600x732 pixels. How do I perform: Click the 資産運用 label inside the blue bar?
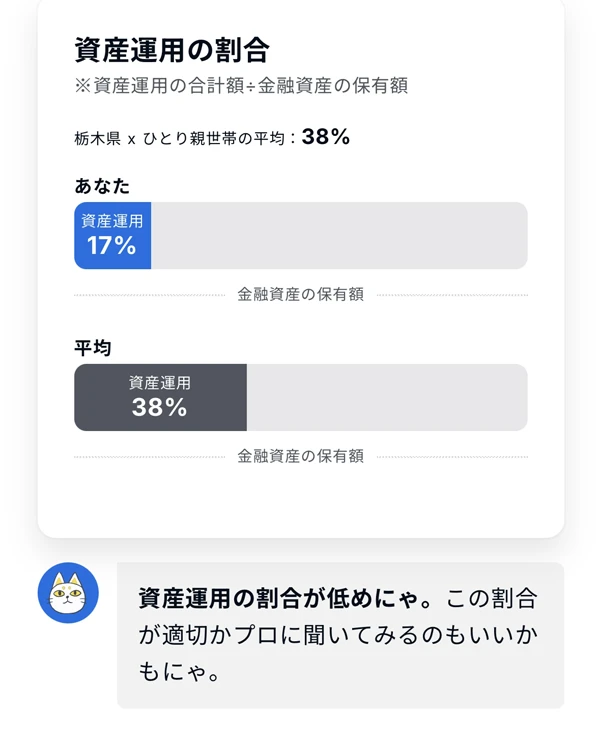[112, 221]
